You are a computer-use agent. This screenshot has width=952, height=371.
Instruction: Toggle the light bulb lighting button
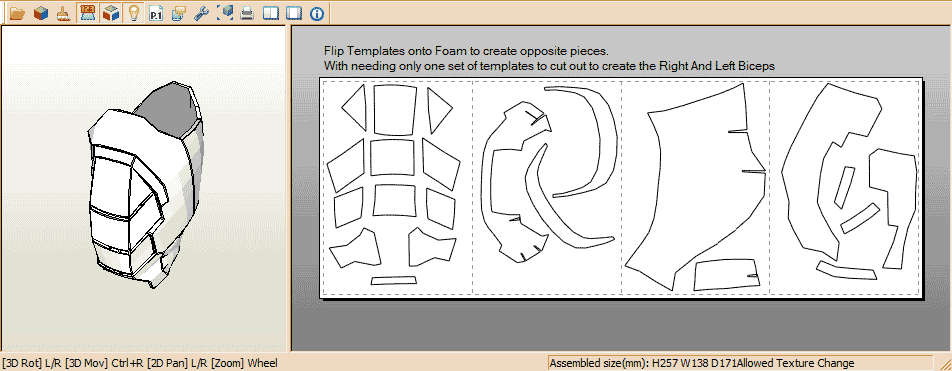click(133, 13)
